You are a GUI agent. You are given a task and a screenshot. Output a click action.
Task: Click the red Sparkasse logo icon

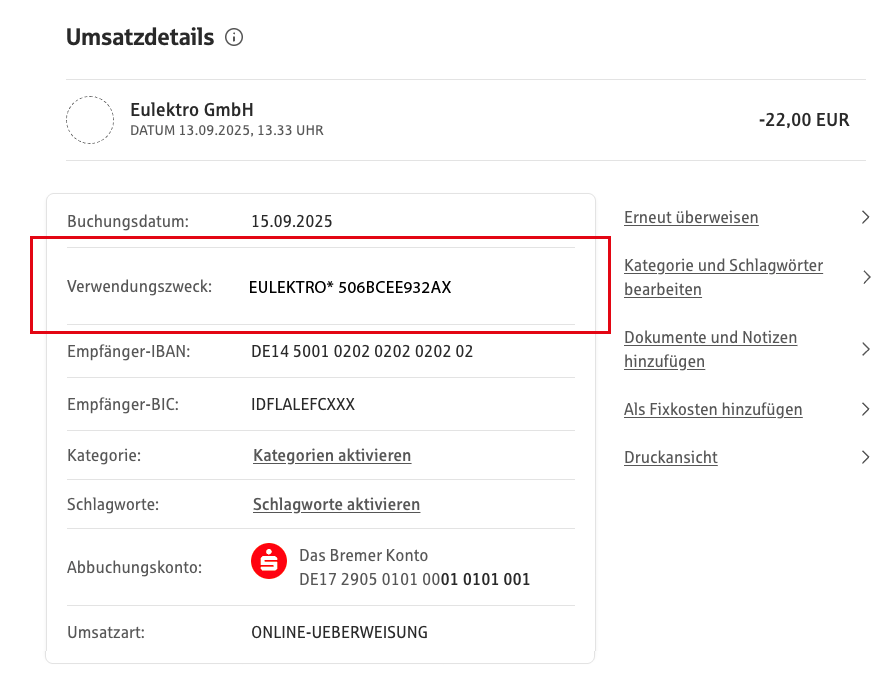269,561
